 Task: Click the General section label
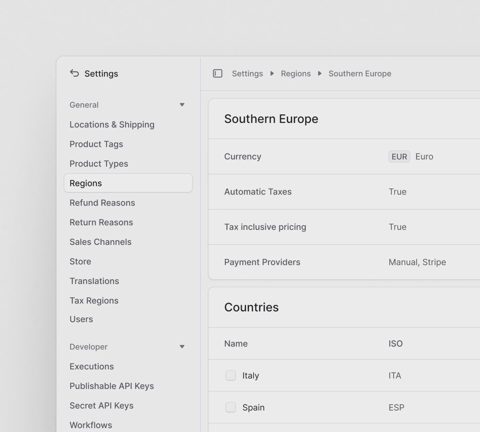click(x=84, y=105)
